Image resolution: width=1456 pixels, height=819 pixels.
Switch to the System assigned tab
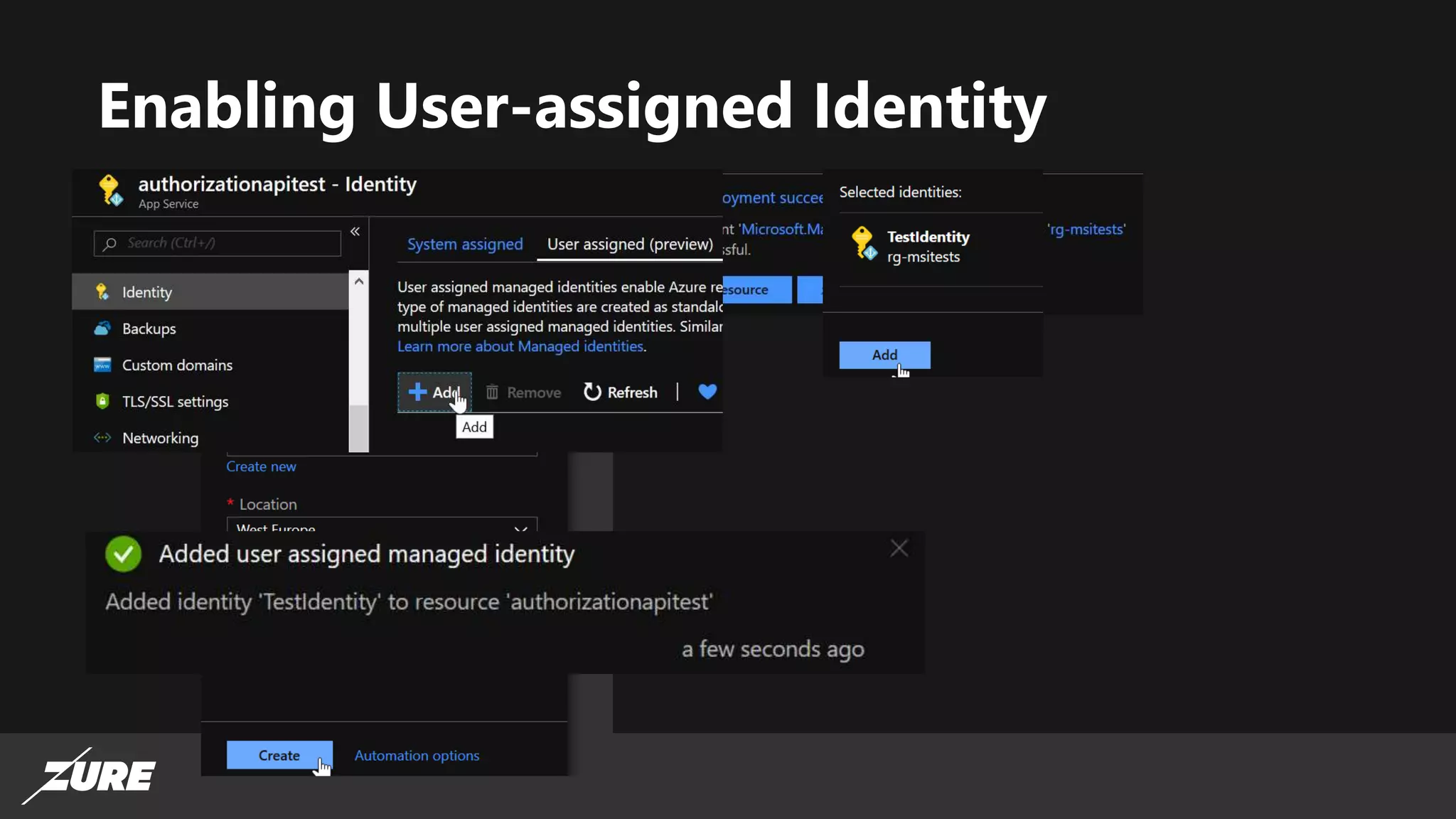465,244
